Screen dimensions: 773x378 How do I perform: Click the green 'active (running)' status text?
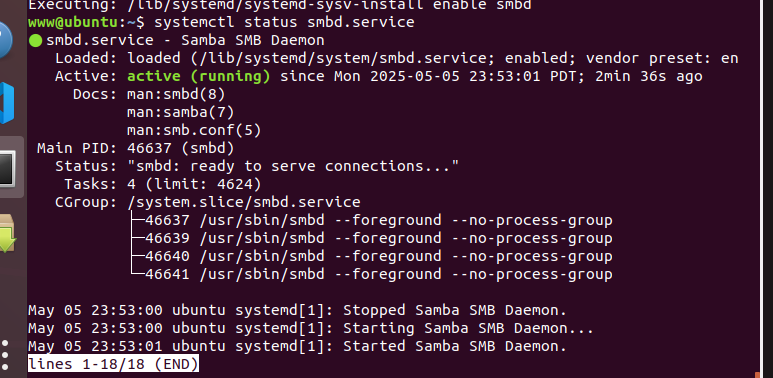[199, 76]
